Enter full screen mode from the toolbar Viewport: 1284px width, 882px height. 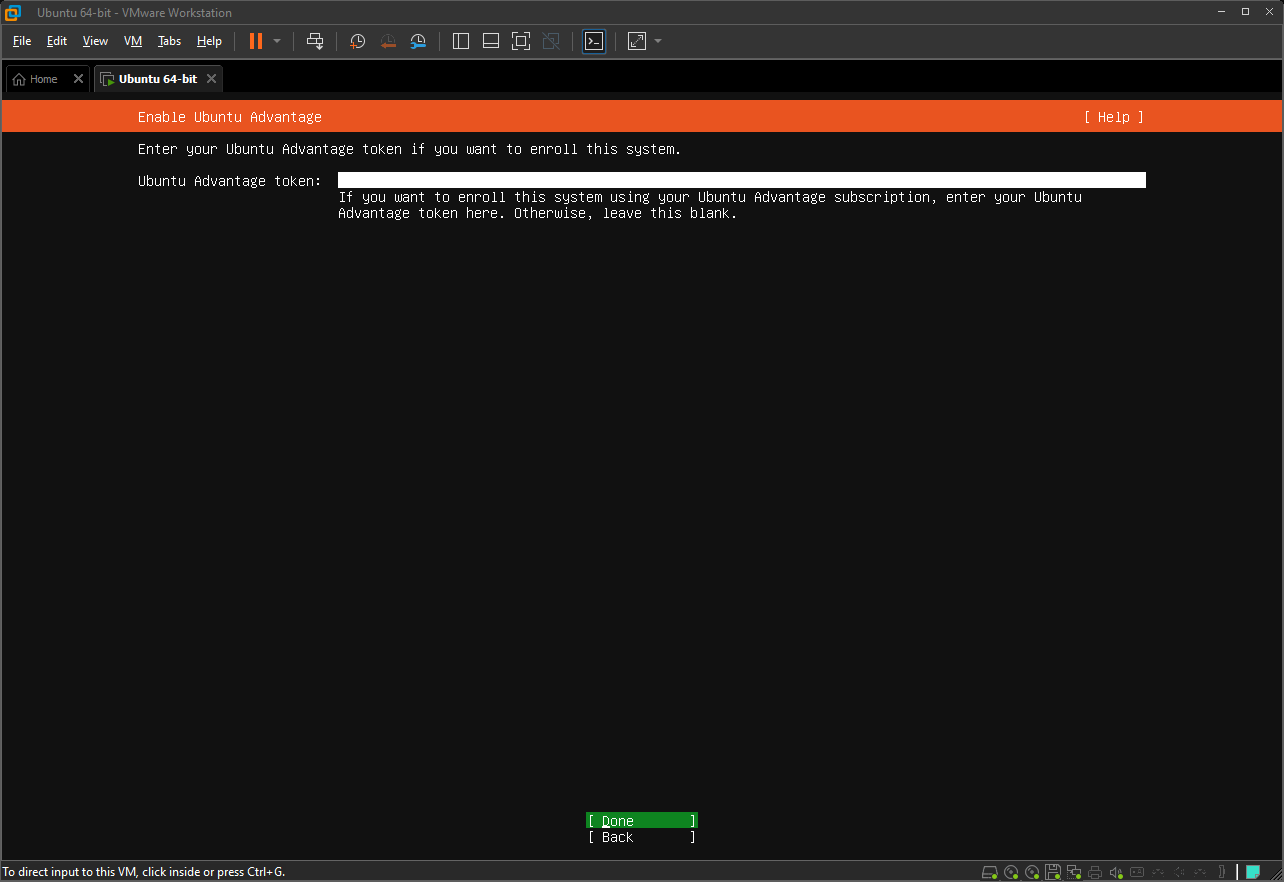point(520,41)
